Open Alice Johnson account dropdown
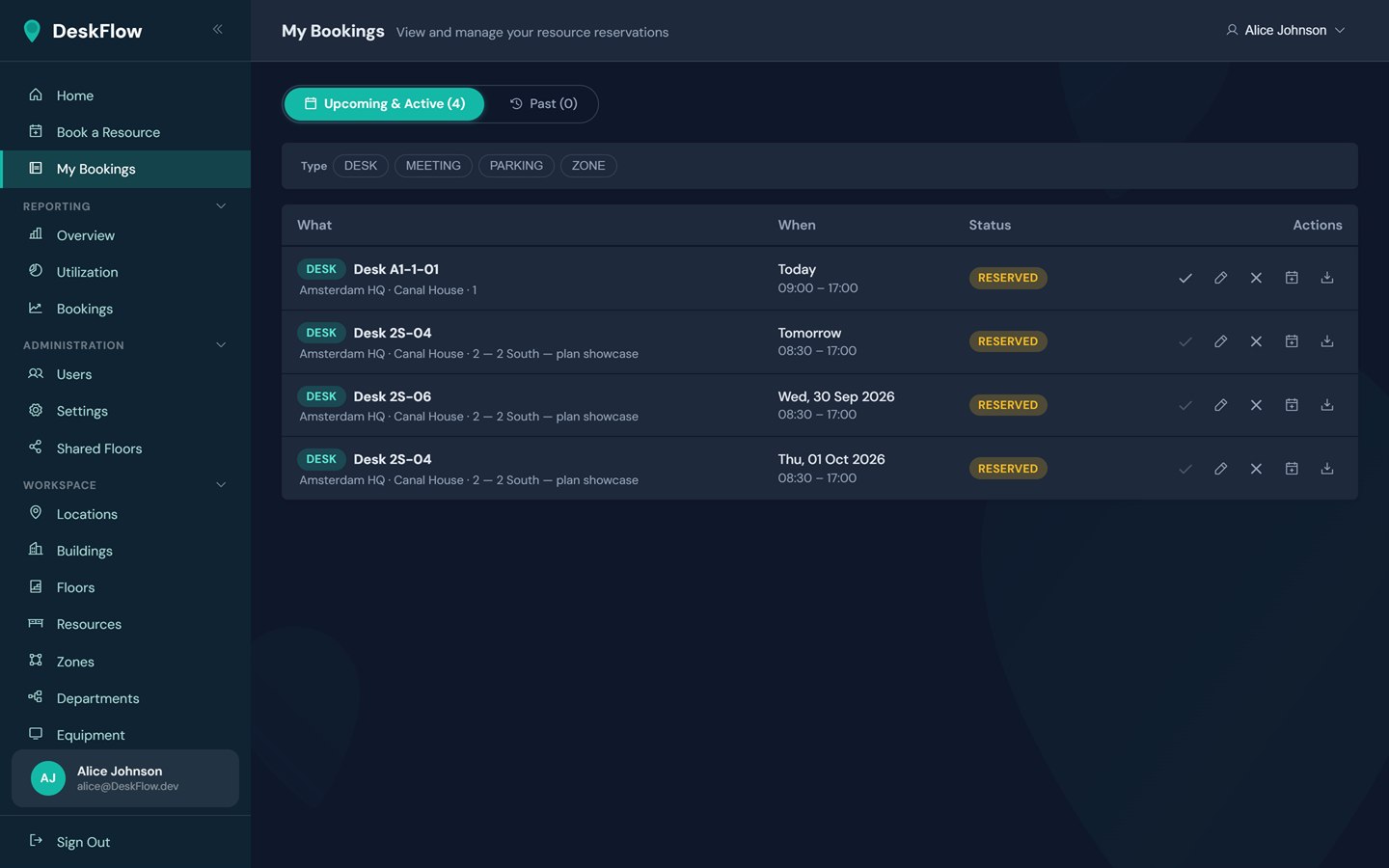1389x868 pixels. coord(1285,30)
